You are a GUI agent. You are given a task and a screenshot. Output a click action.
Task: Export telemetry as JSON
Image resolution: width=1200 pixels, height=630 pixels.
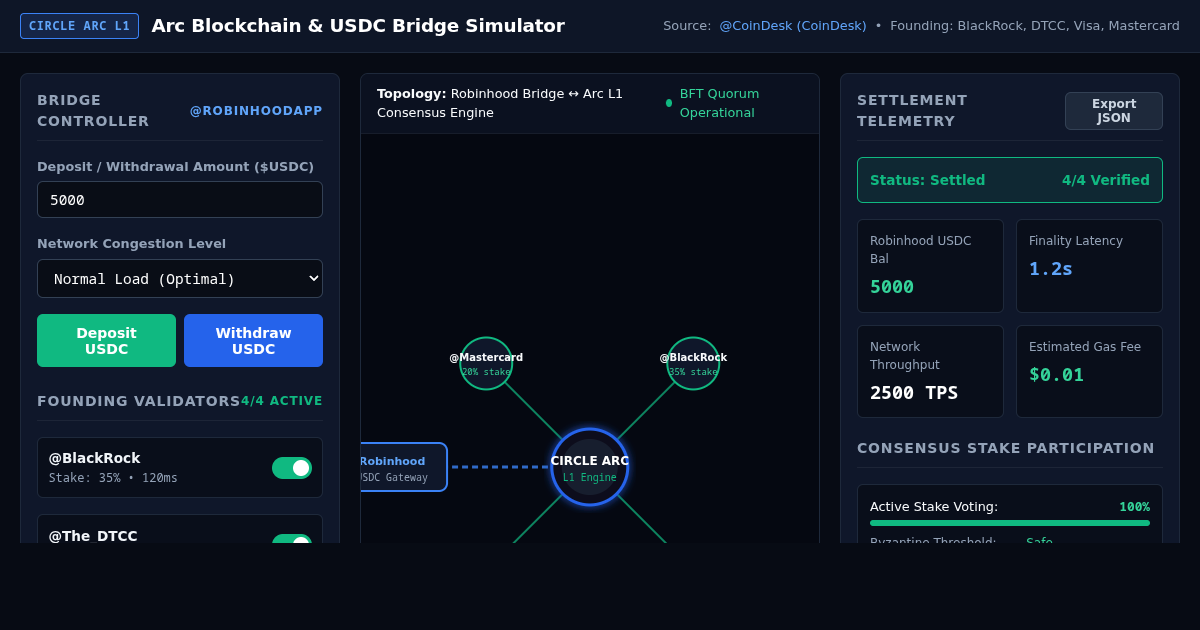[1113, 111]
